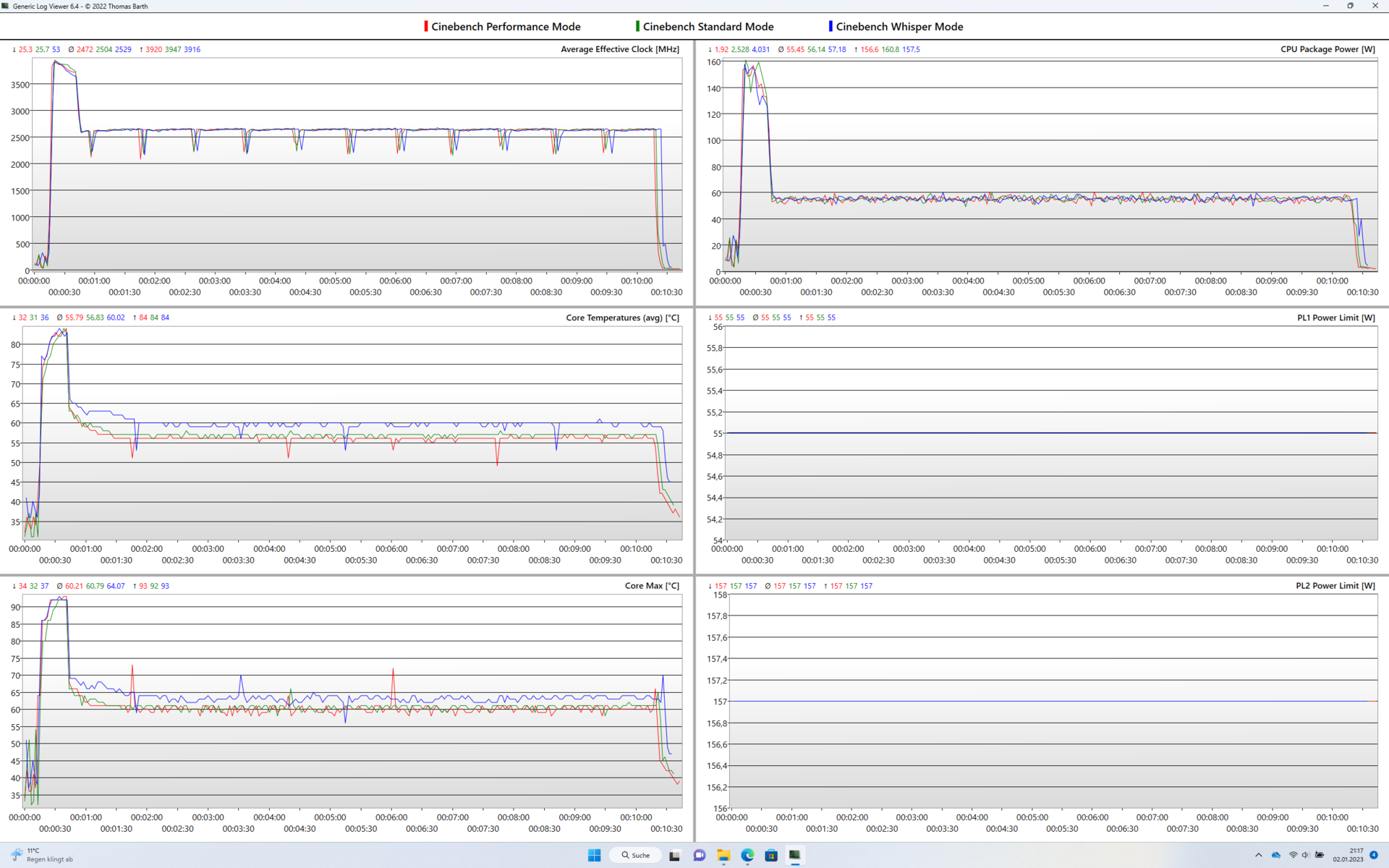Click average temperature value 60,02 in Core Temperatures

point(116,318)
